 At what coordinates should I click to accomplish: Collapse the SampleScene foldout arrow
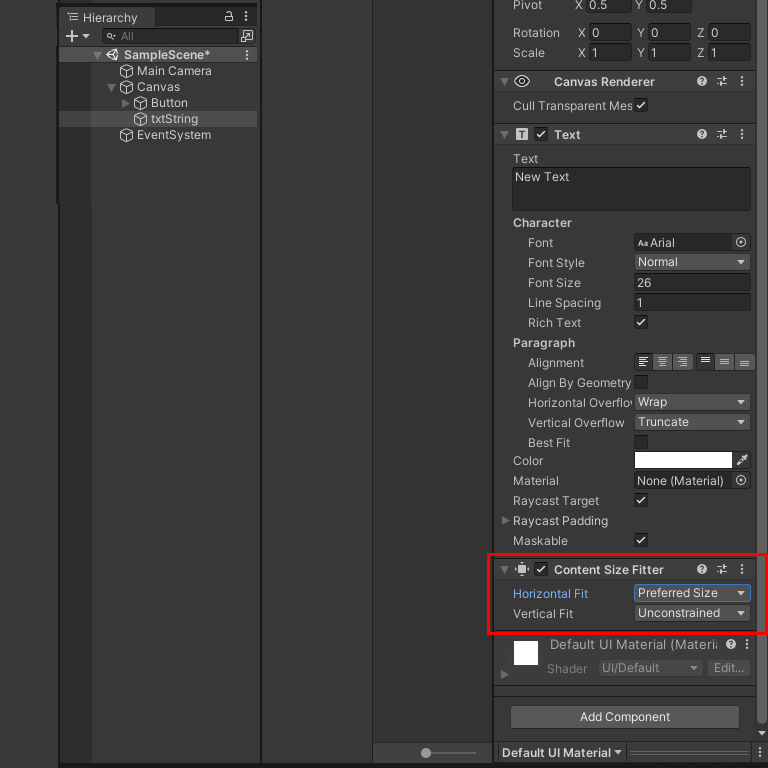click(97, 55)
